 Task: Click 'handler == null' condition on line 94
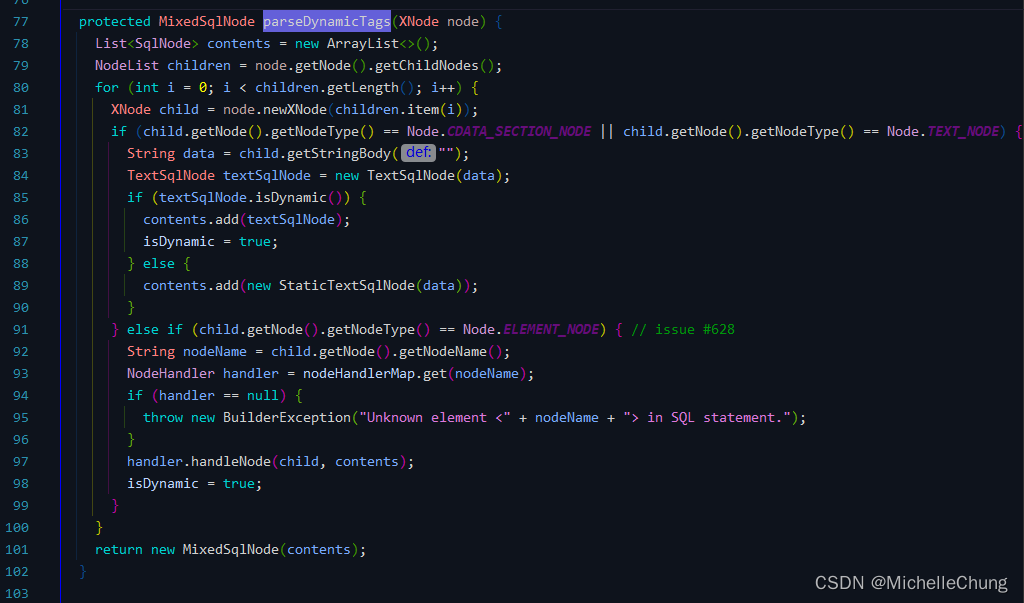tap(219, 395)
